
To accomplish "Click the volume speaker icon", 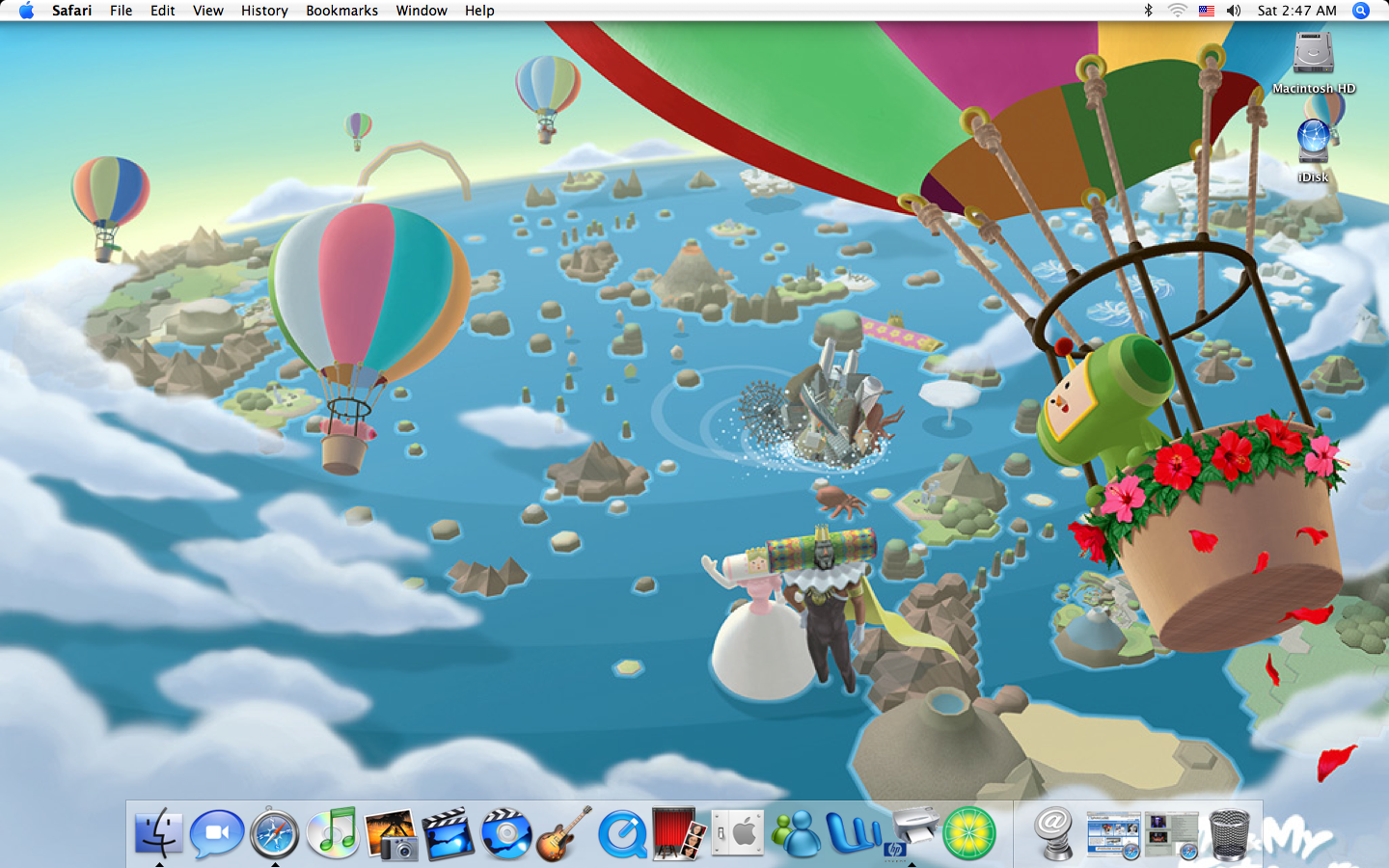I will click(1234, 11).
